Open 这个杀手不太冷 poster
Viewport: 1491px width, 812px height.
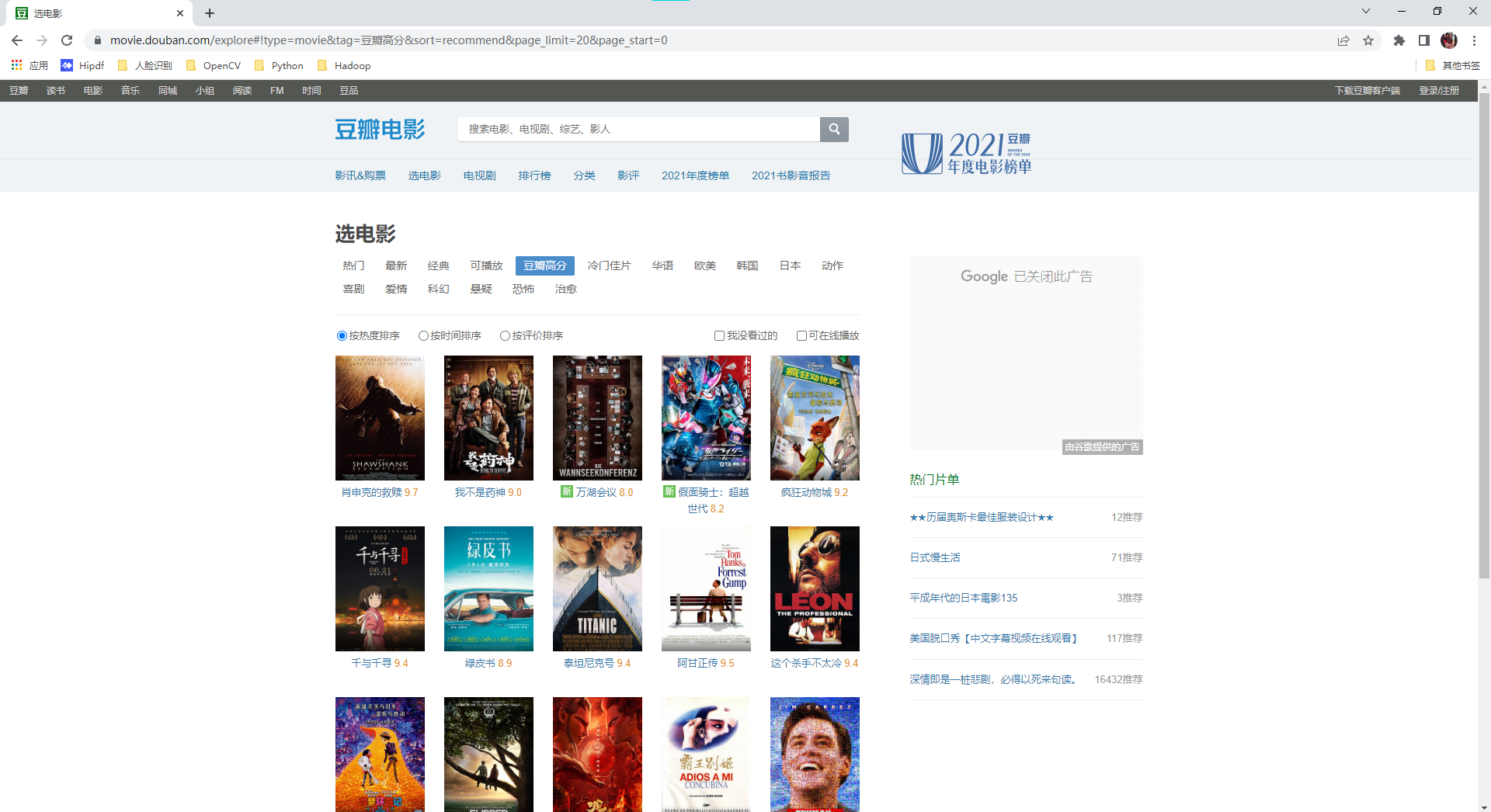pyautogui.click(x=815, y=588)
